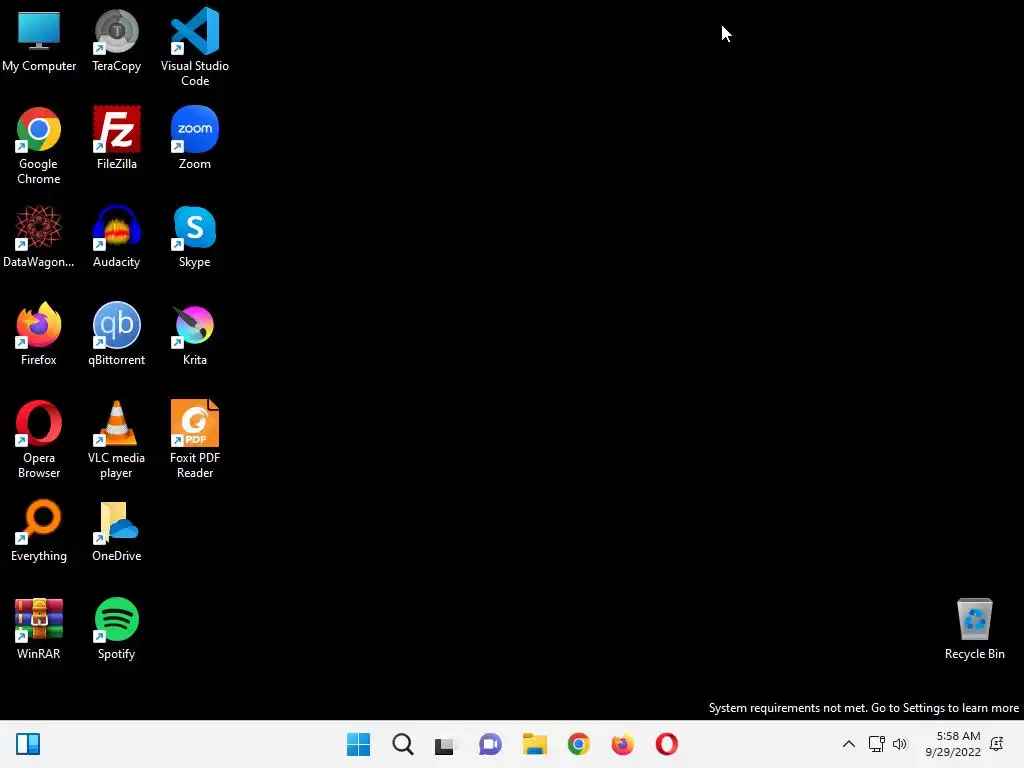Select the Opera Browser desktop shortcut
The width and height of the screenshot is (1024, 768).
click(x=39, y=440)
